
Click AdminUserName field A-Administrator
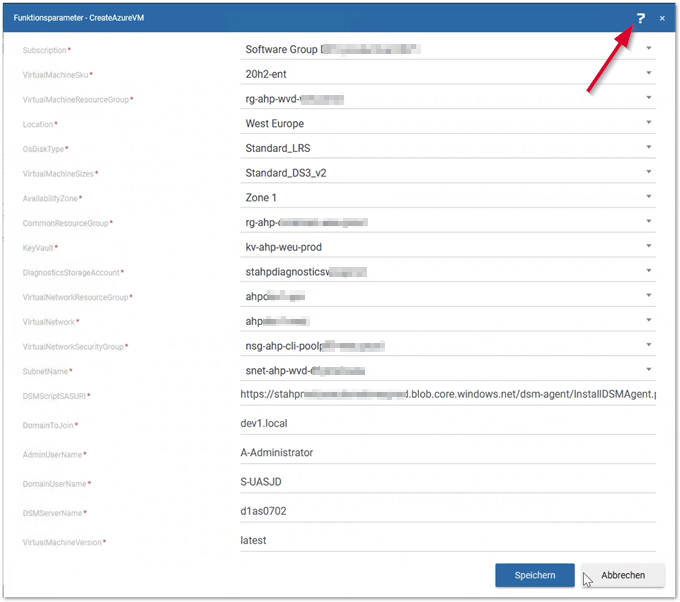click(x=448, y=453)
